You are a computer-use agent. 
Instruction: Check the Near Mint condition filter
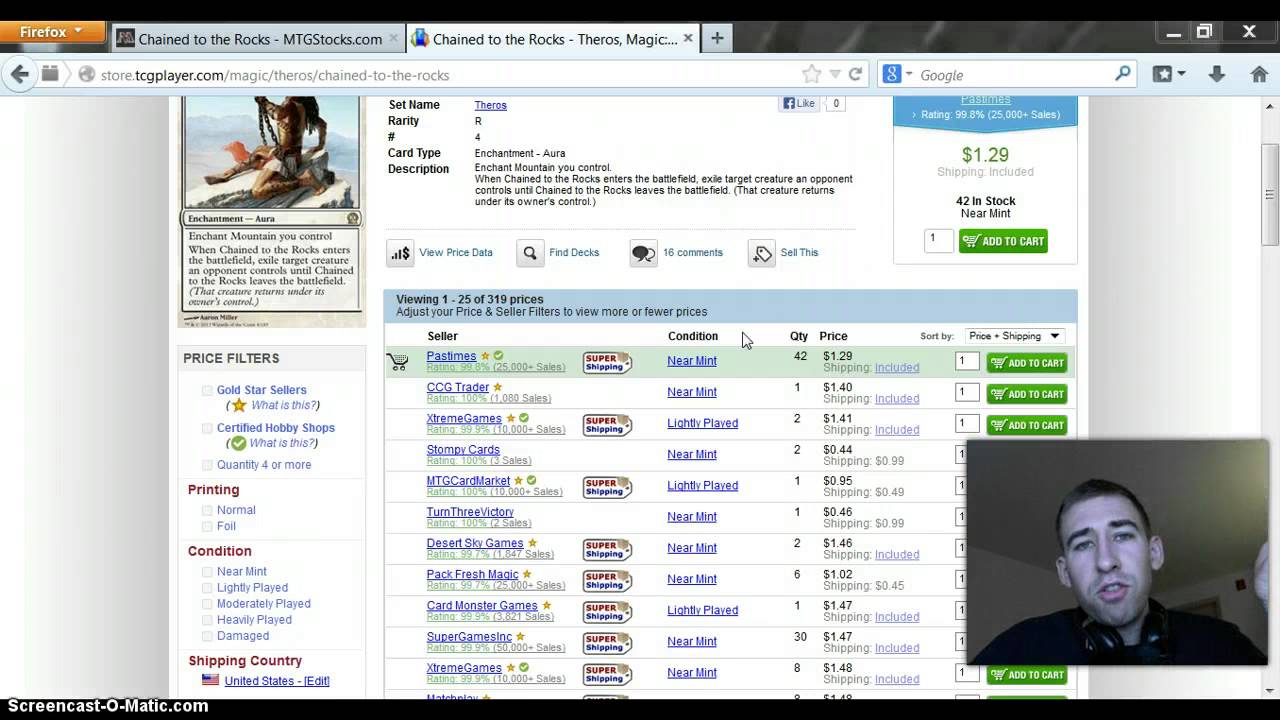(x=207, y=572)
